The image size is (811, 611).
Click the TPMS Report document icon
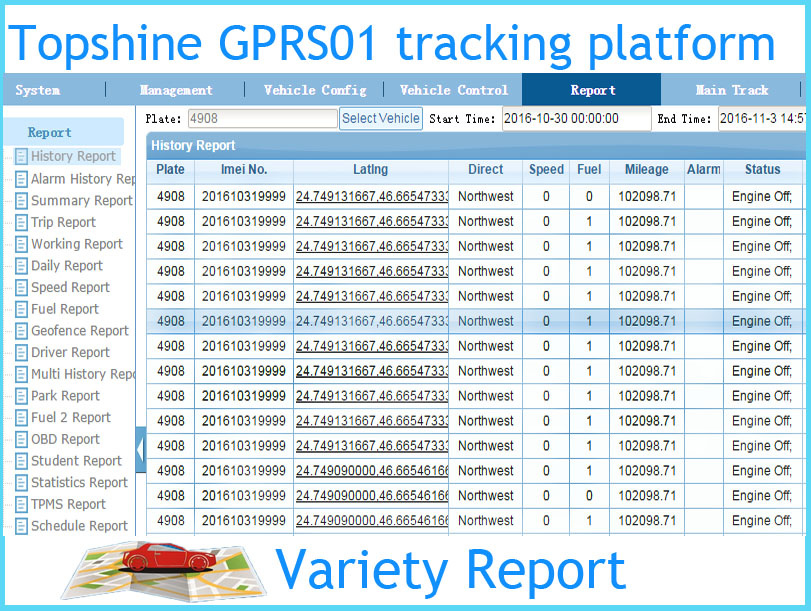21,504
